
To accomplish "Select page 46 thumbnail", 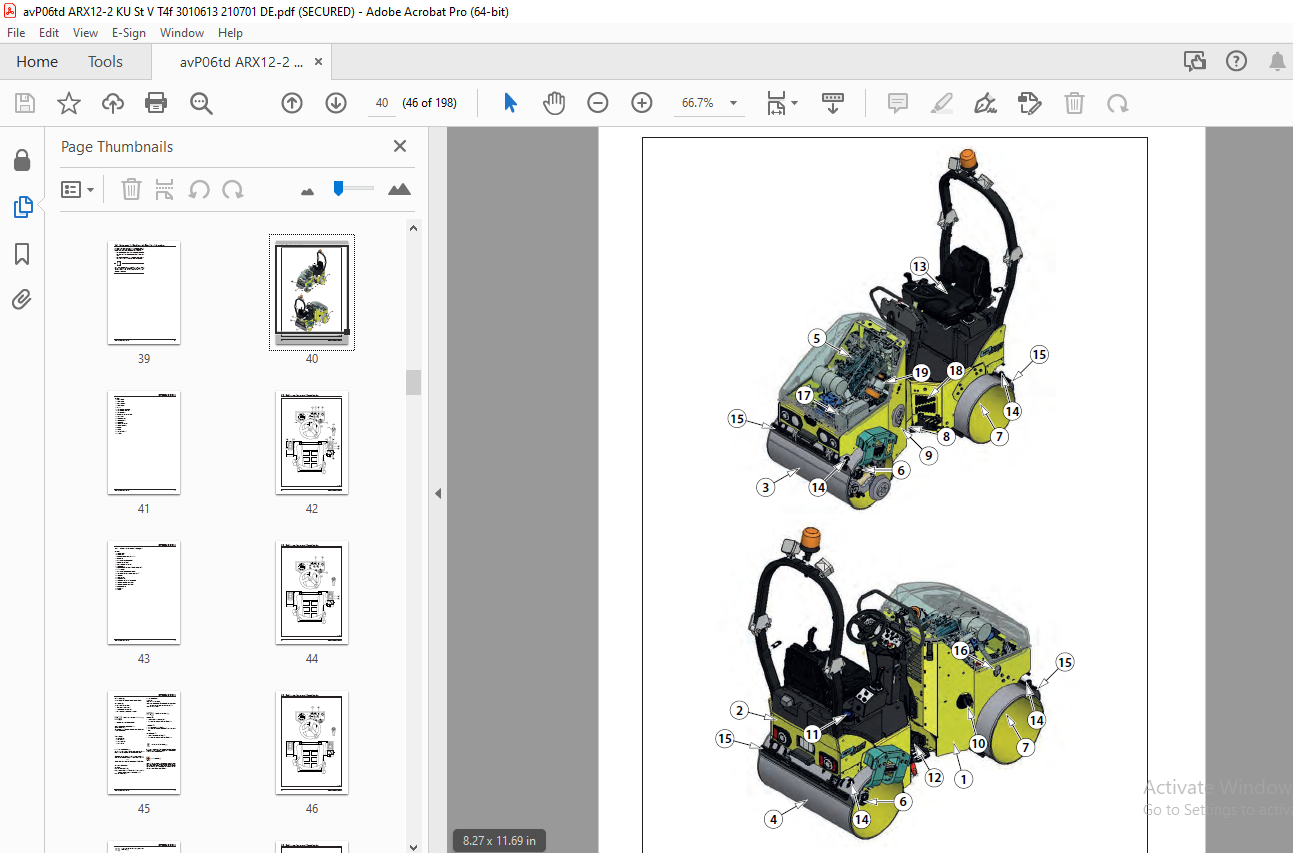I will click(x=312, y=742).
